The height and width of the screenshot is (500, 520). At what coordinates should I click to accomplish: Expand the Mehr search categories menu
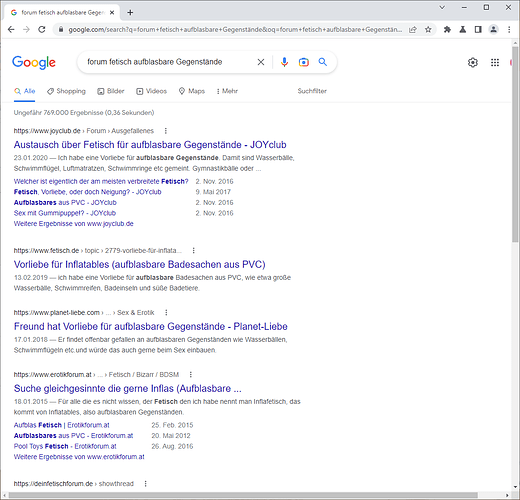227,91
